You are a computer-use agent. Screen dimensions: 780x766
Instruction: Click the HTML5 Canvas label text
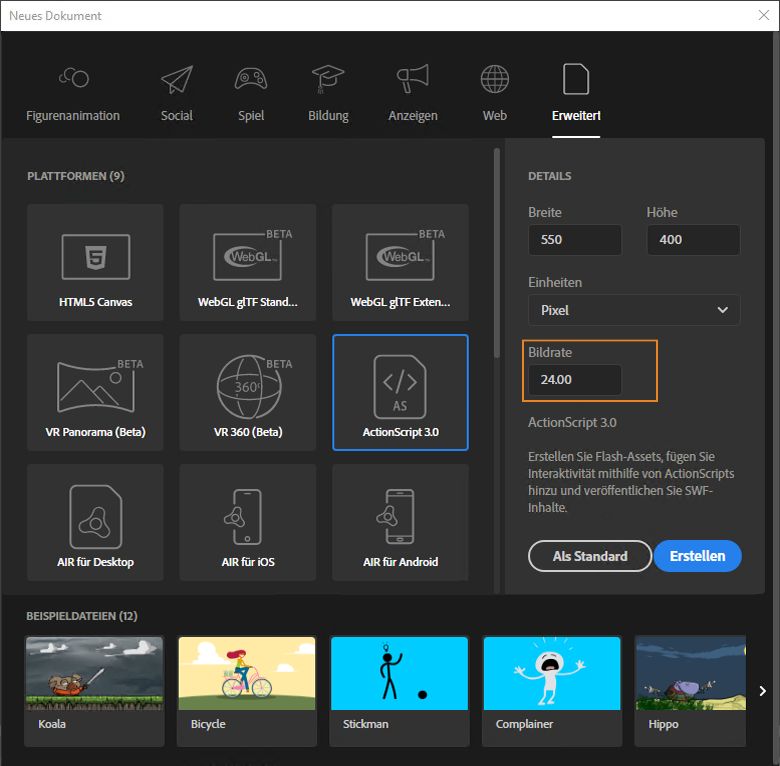(96, 302)
